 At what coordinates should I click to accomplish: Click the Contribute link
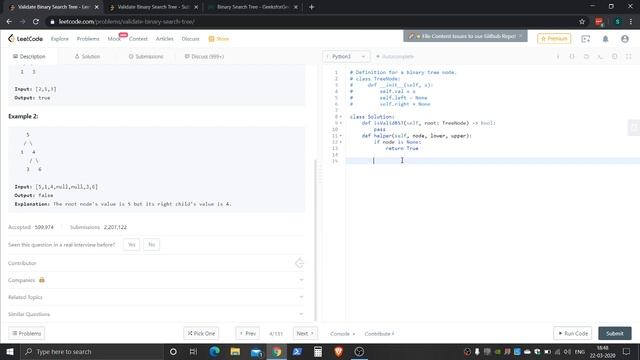coord(379,334)
